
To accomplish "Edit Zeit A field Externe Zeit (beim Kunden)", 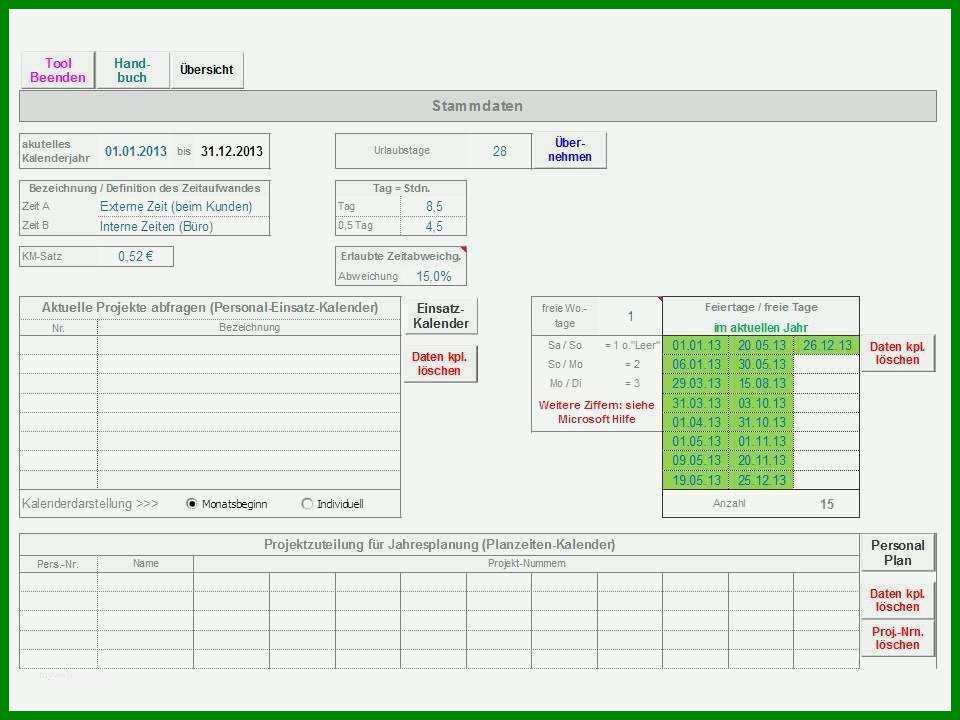I will (183, 206).
